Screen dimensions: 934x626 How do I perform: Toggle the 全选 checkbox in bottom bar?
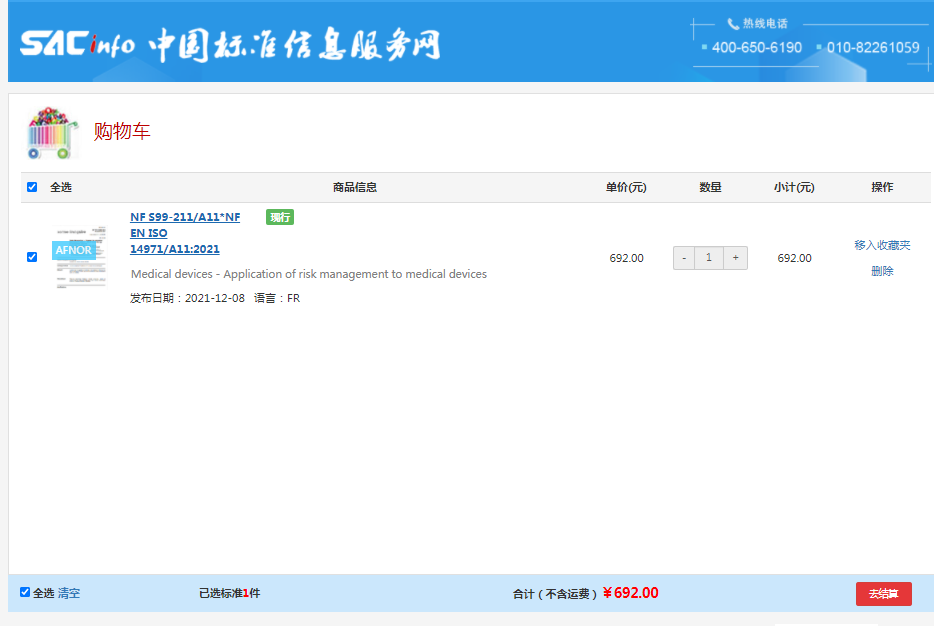(x=24, y=592)
